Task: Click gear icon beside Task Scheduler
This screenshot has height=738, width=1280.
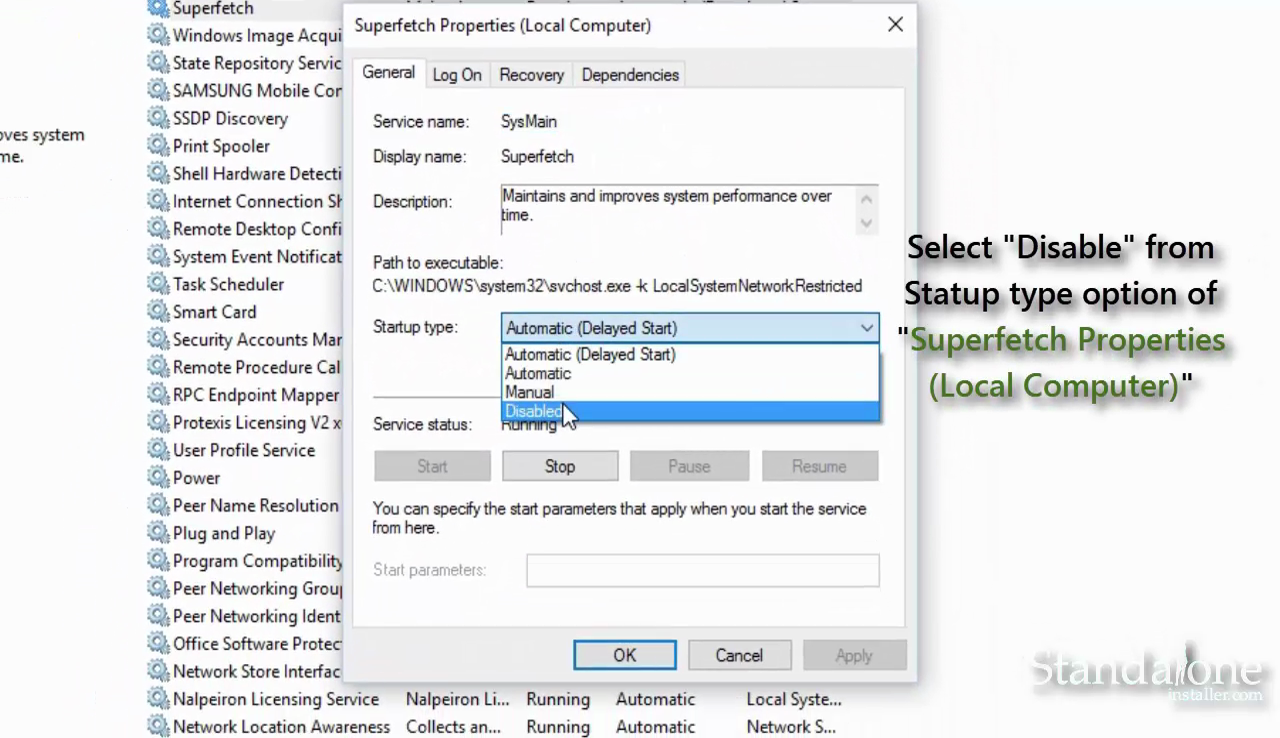Action: [x=158, y=284]
